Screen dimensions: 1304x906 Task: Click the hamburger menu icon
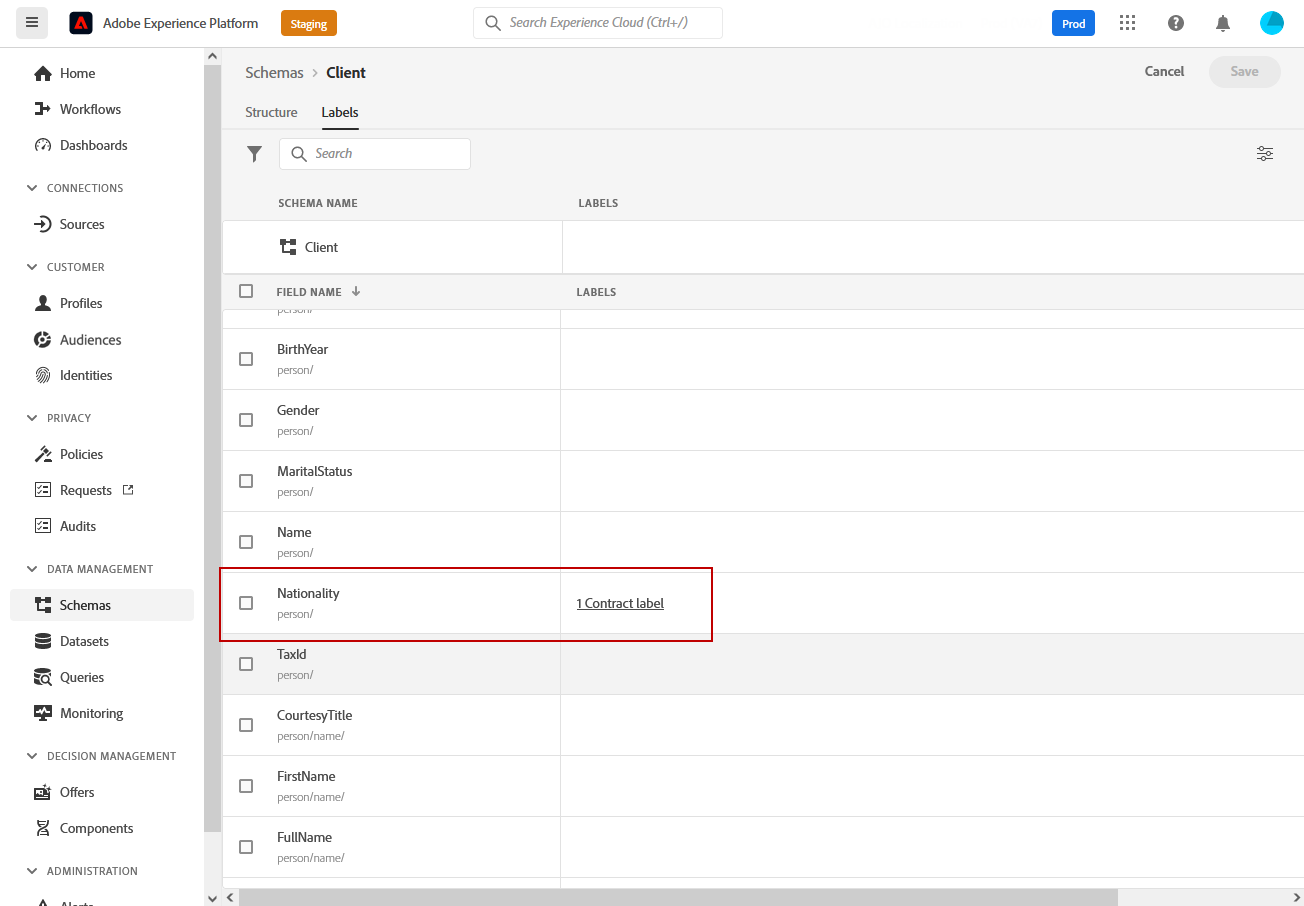pos(32,22)
